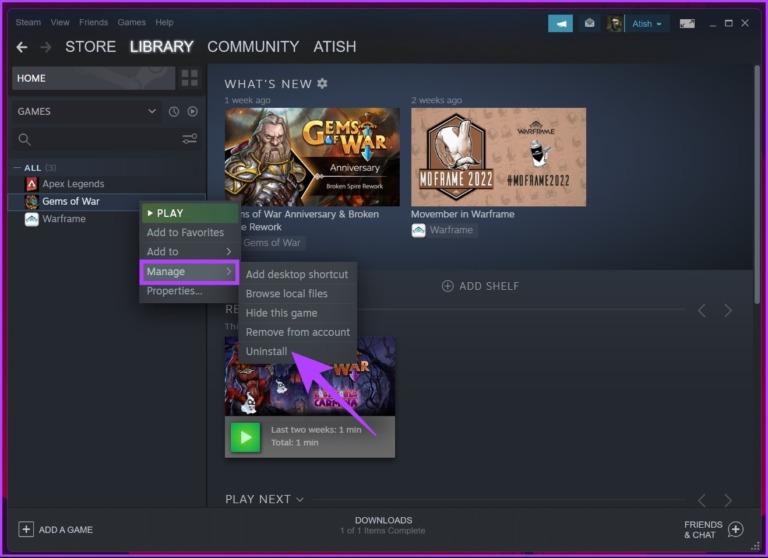Image resolution: width=768 pixels, height=558 pixels.
Task: Open the Community tab
Action: (253, 47)
